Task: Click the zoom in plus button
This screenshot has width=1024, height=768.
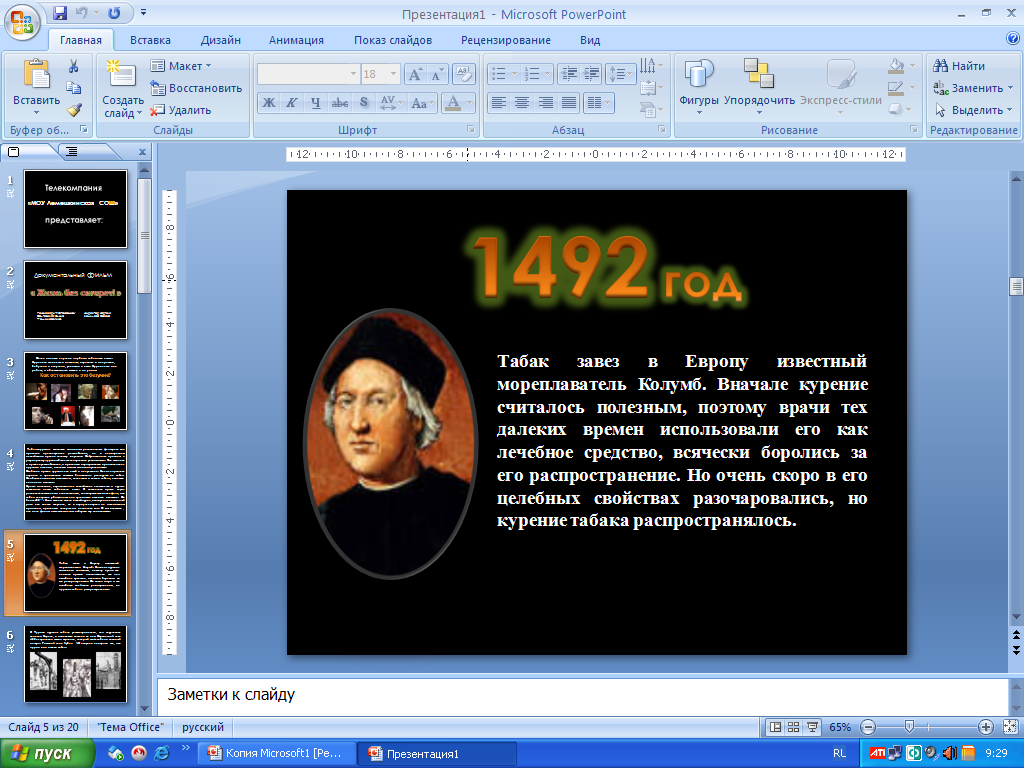Action: 985,727
